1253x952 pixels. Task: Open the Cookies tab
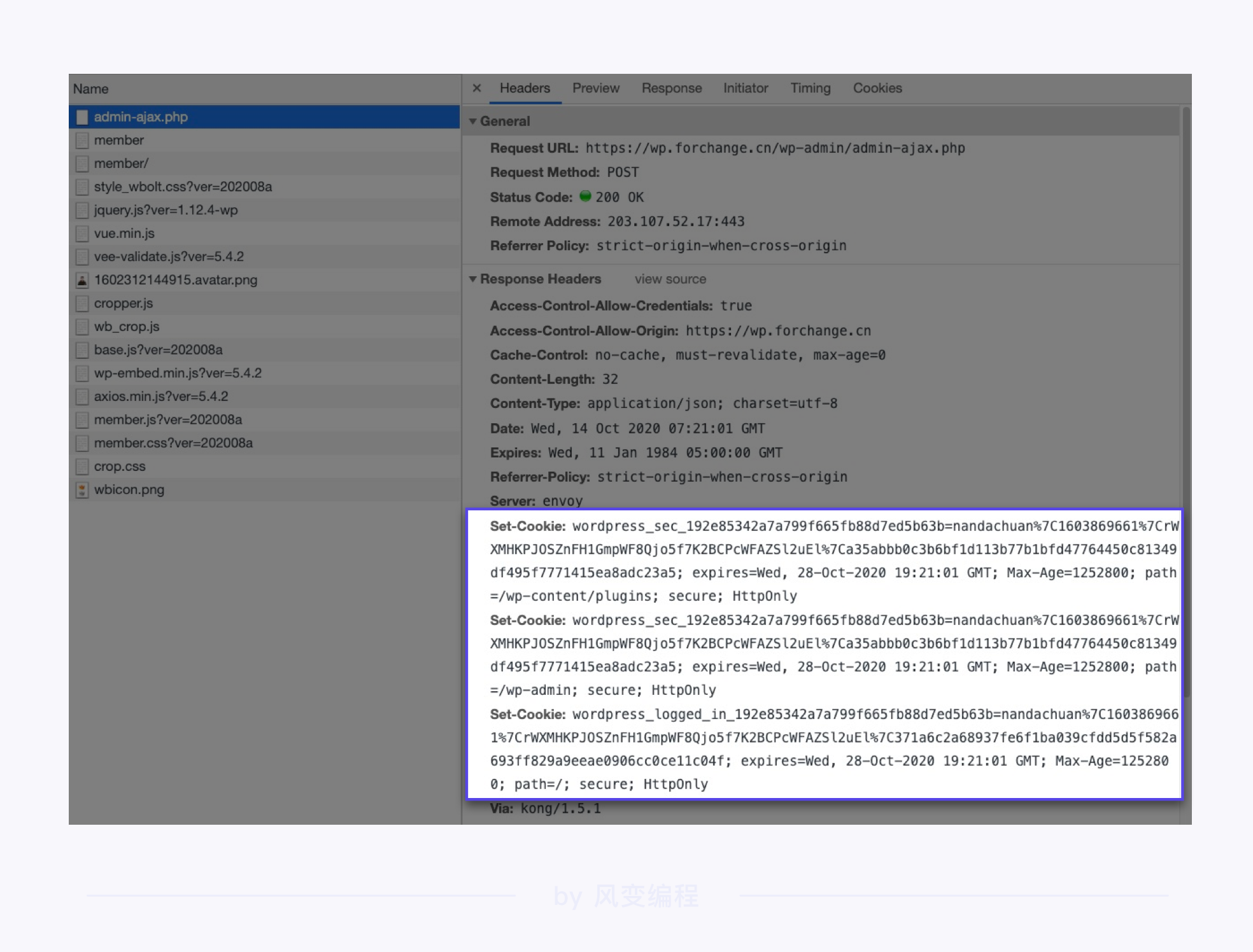click(877, 88)
